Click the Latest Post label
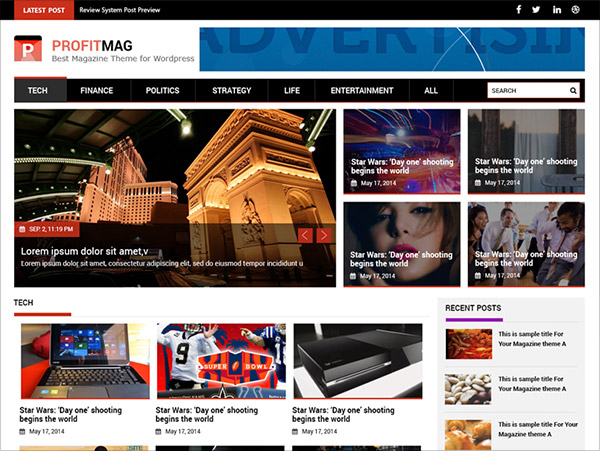This screenshot has width=600, height=451. click(x=44, y=10)
